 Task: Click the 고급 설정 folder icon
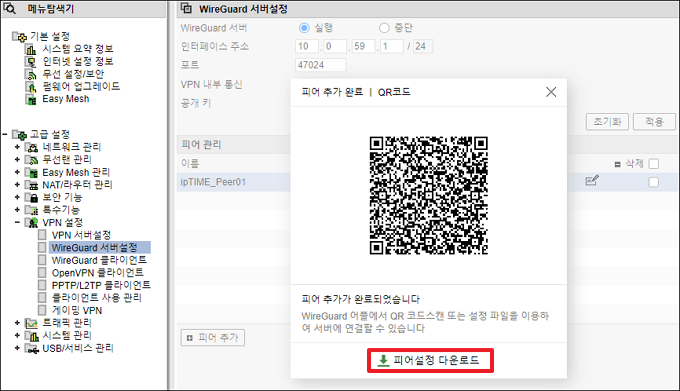pyautogui.click(x=20, y=135)
